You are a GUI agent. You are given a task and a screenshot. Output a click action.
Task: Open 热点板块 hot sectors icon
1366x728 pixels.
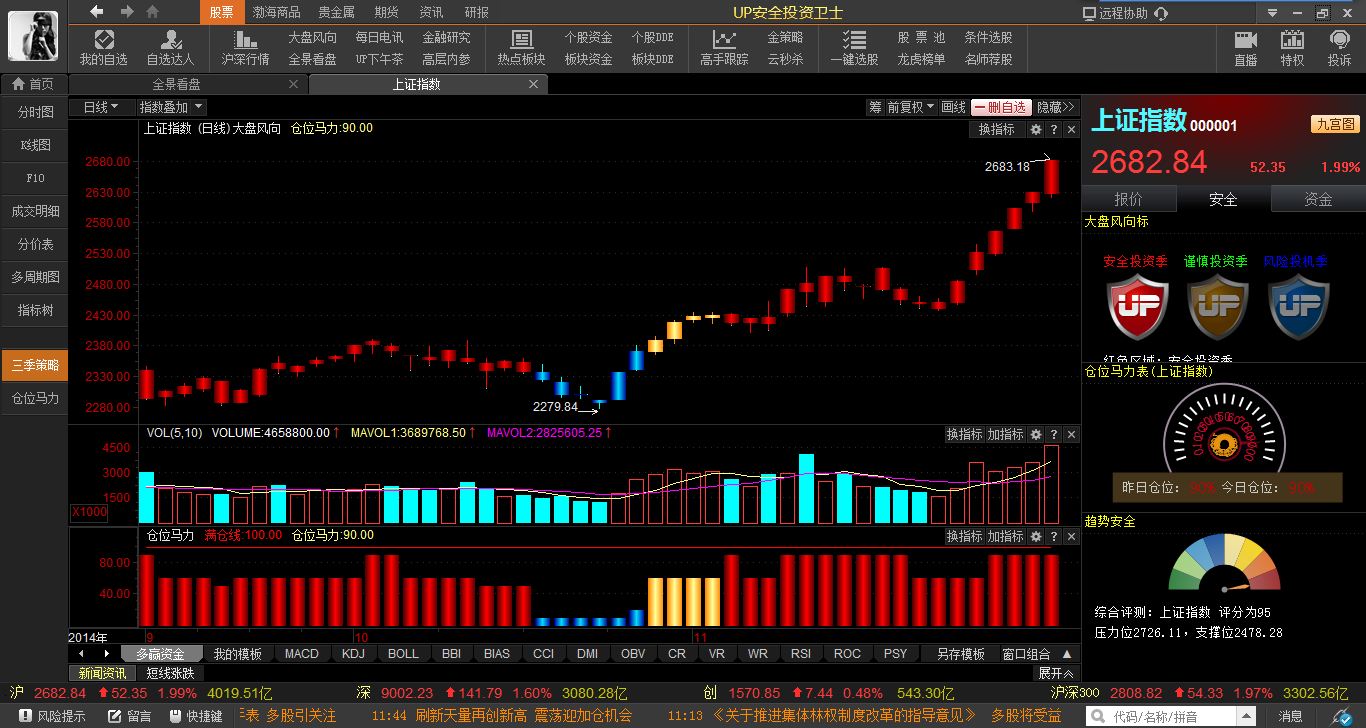(521, 47)
